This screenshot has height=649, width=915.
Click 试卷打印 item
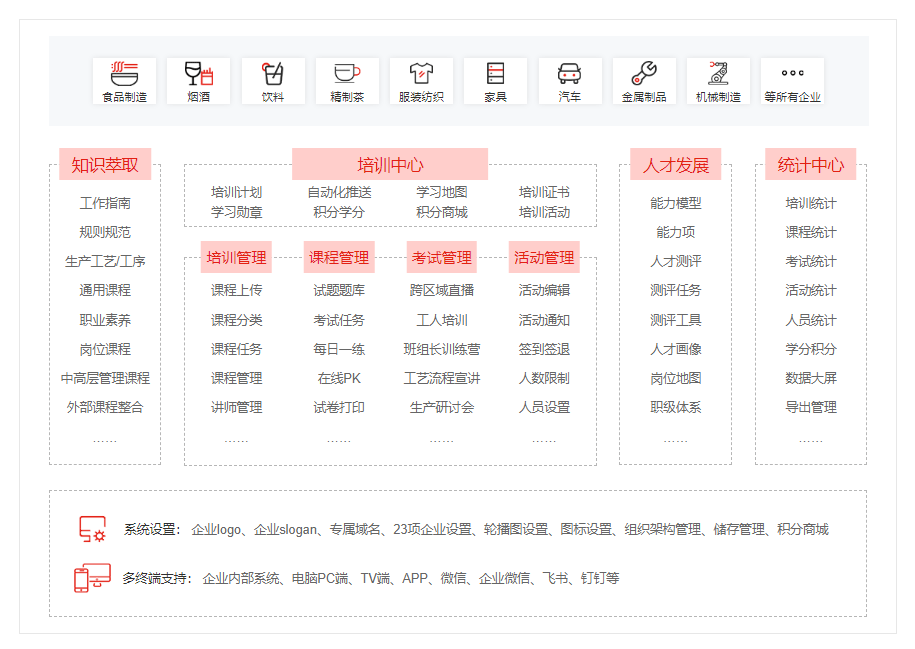[339, 407]
